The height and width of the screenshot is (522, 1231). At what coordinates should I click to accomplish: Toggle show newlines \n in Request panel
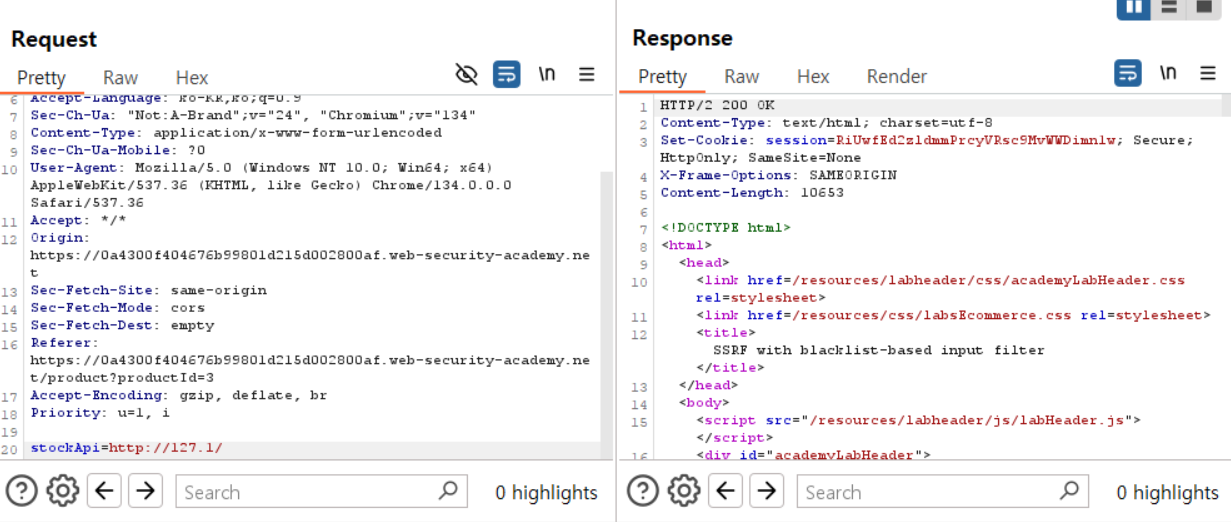point(547,74)
